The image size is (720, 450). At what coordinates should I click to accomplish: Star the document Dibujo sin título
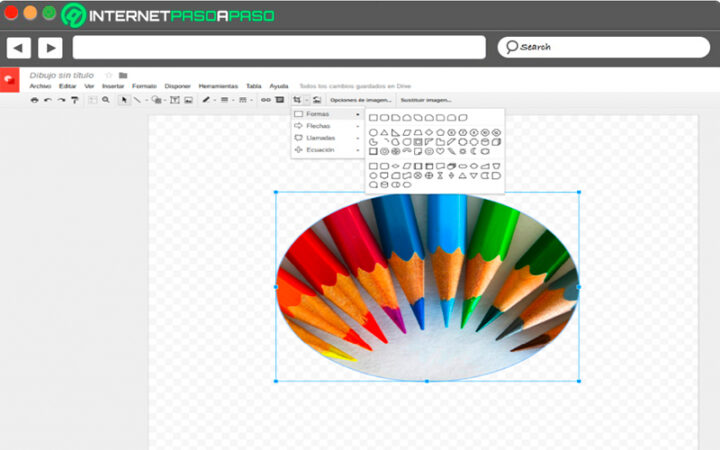pyautogui.click(x=109, y=75)
